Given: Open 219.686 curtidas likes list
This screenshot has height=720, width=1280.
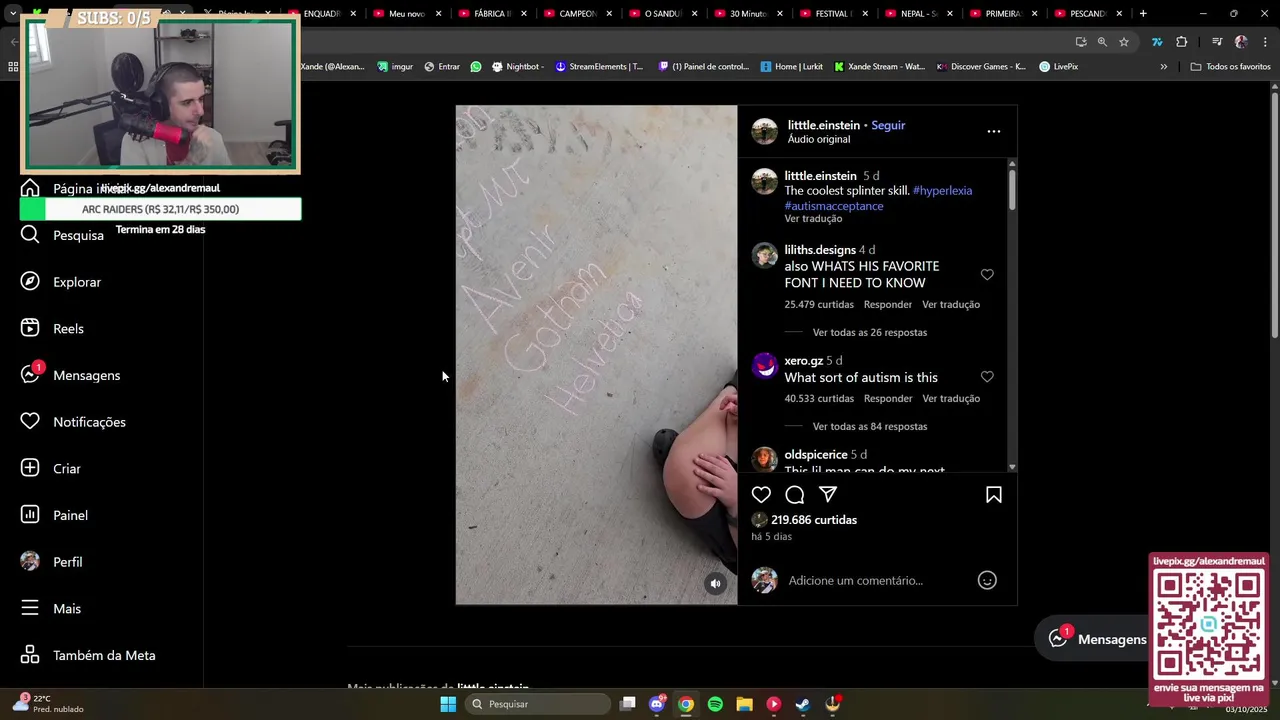Looking at the screenshot, I should pyautogui.click(x=814, y=520).
